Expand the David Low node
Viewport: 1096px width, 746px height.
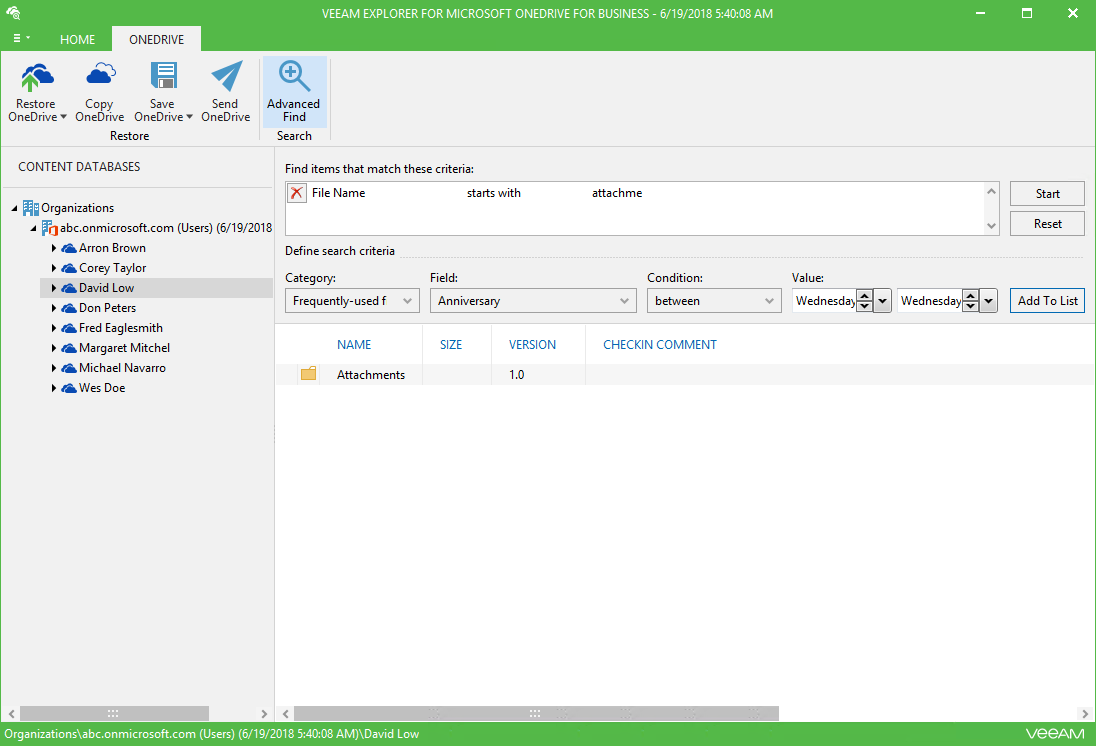53,288
